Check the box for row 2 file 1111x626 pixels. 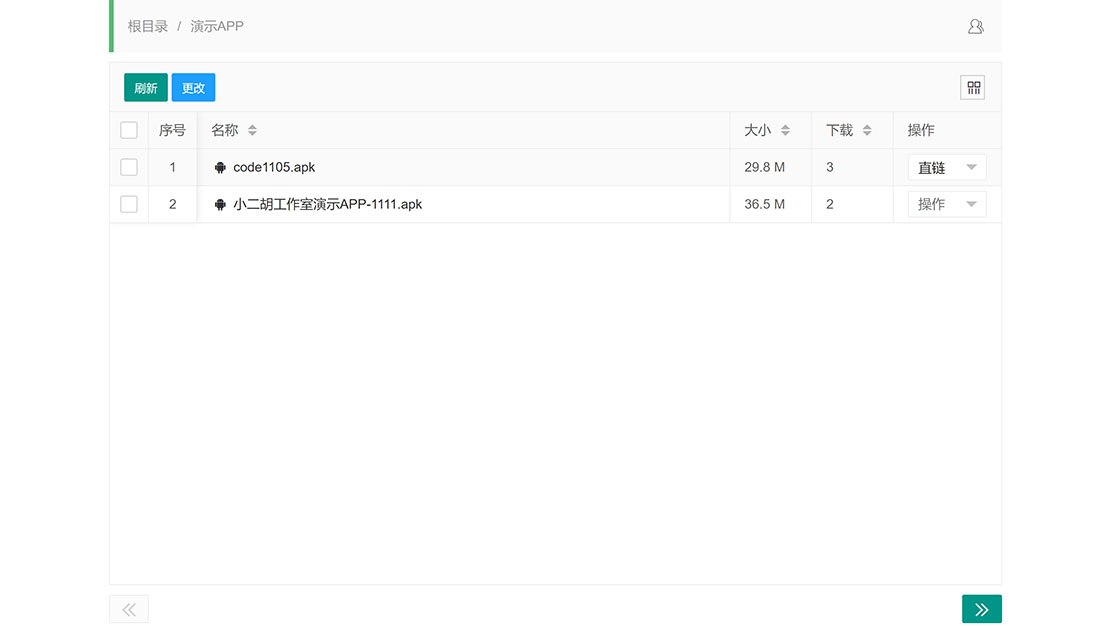click(129, 205)
